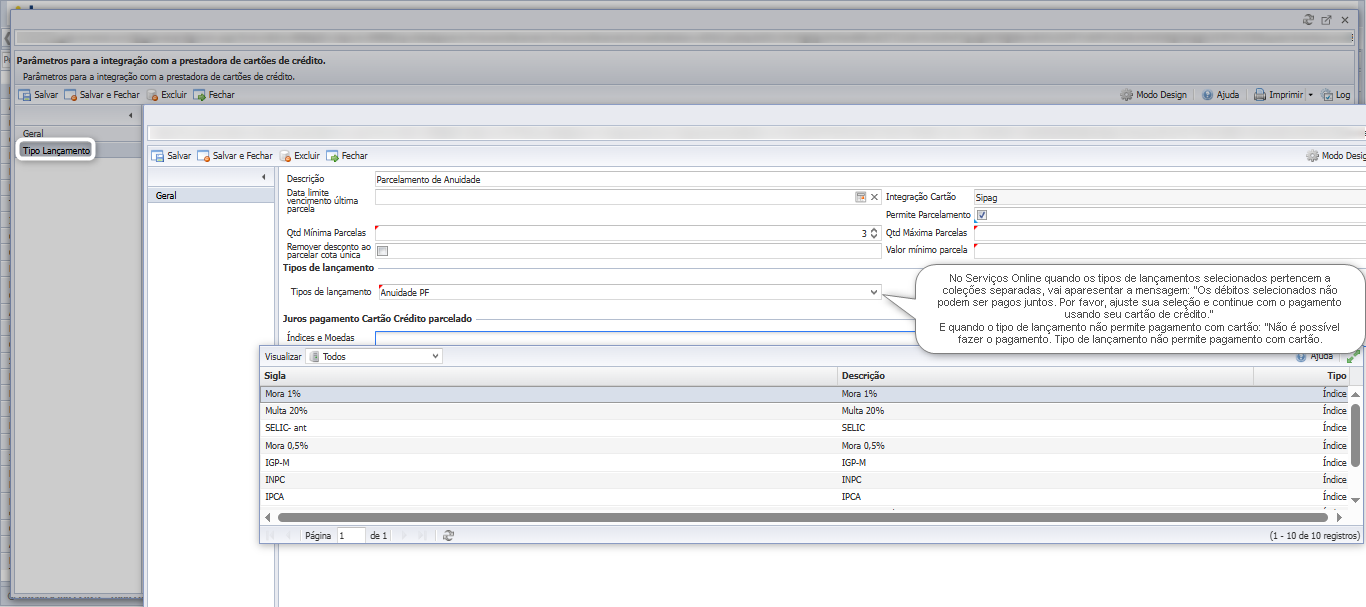Screen dimensions: 1366x607
Task: Open the date picker calendar icon
Action: tap(860, 197)
